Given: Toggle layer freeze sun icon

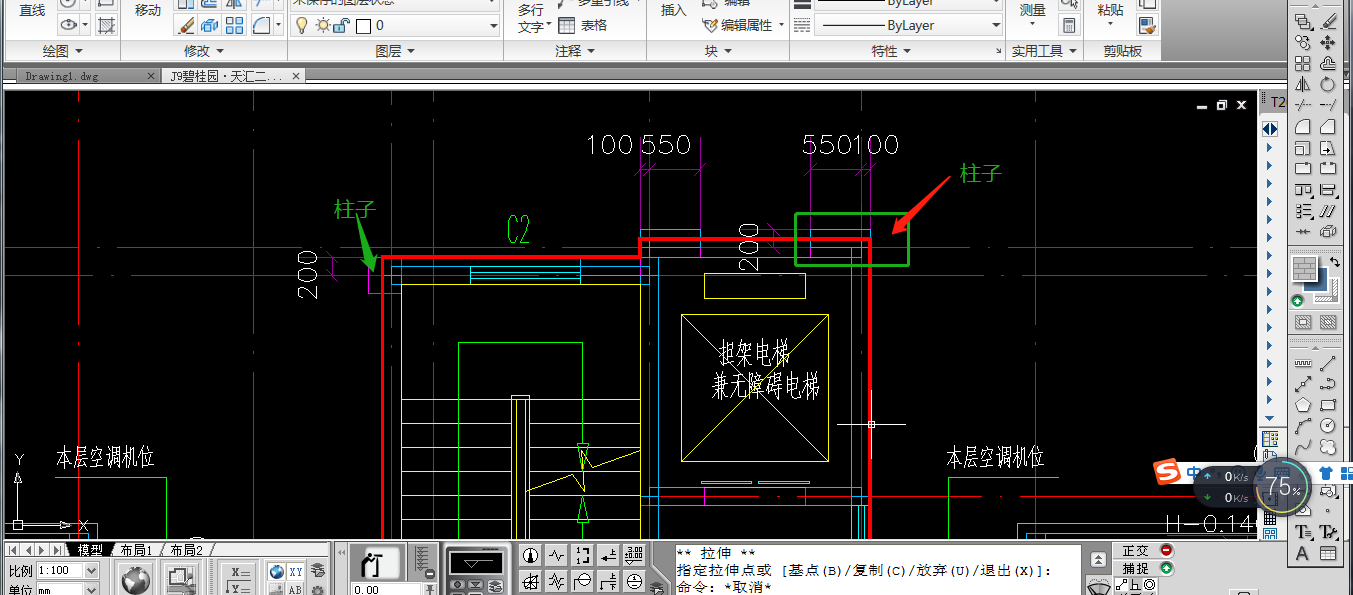Looking at the screenshot, I should [322, 25].
